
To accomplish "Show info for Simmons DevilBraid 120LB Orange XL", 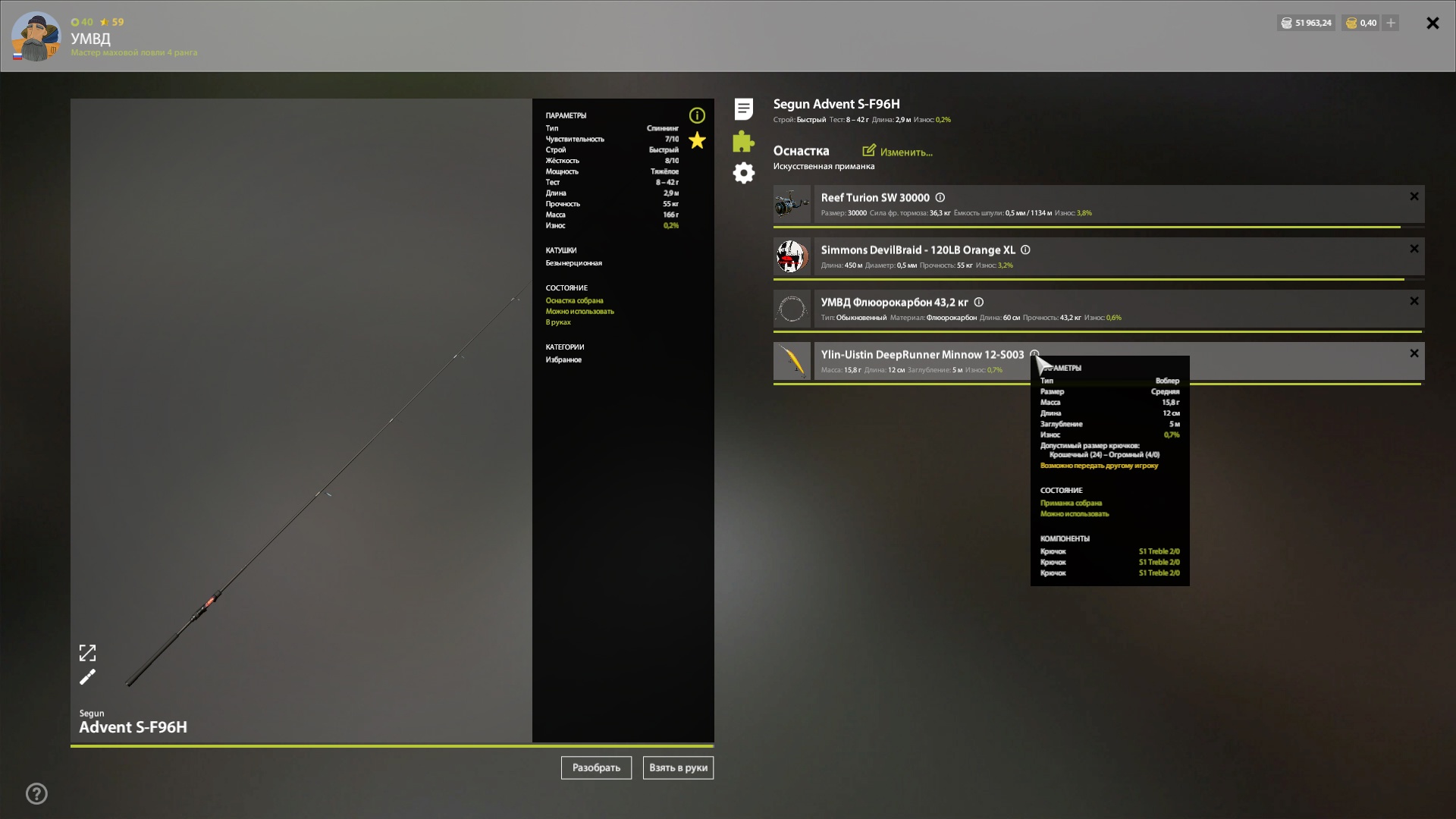I will 1025,249.
